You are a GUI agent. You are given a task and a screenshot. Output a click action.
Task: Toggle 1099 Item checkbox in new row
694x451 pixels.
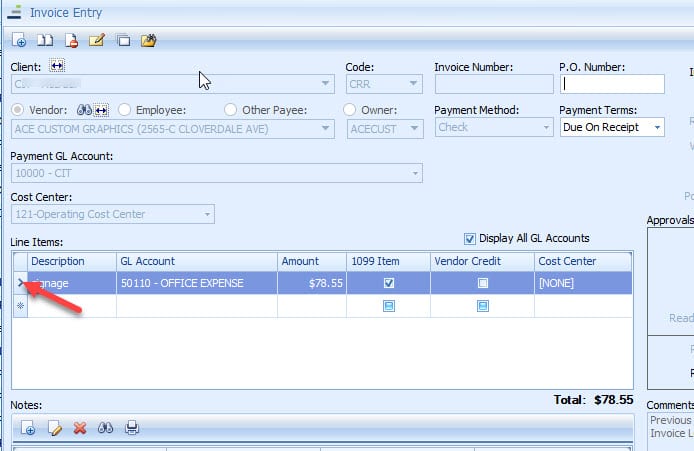point(389,306)
